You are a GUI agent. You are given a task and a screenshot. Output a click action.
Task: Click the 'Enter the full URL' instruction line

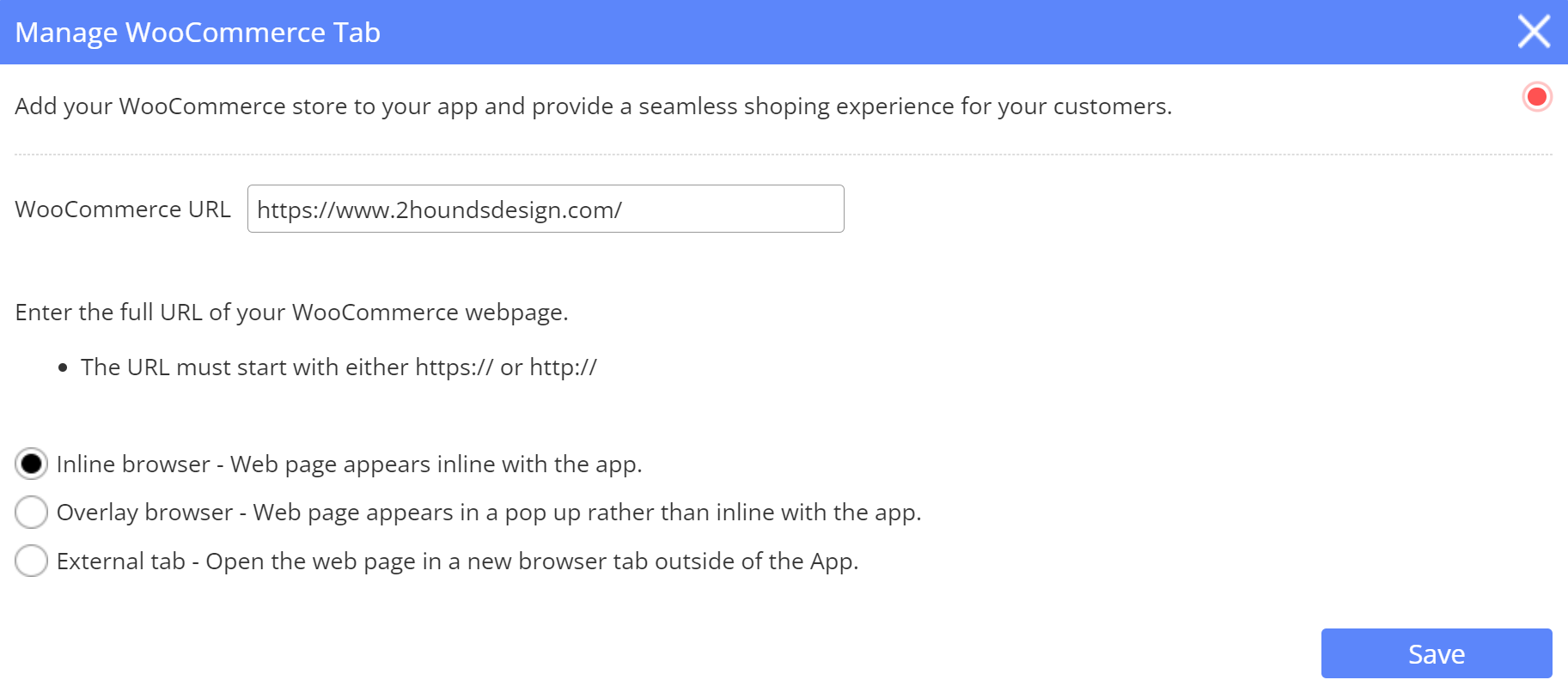[291, 313]
